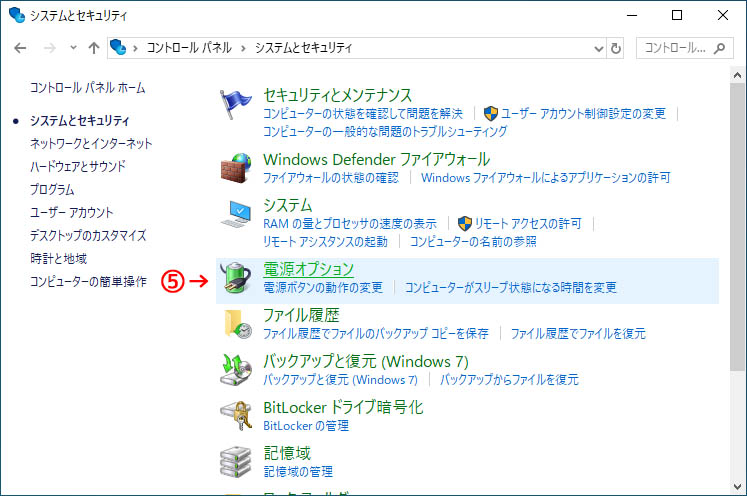747x496 pixels.
Task: Open ハードウェアとサウンド category
Action: [x=78, y=166]
